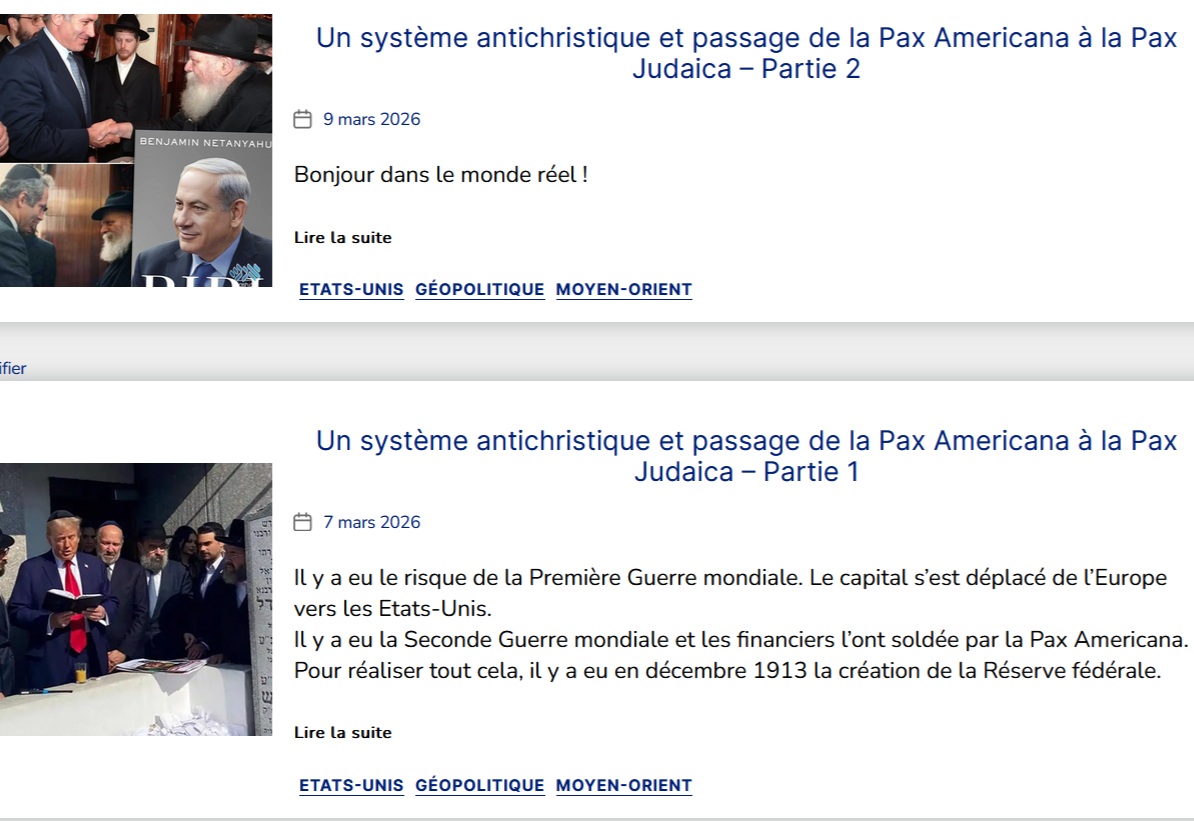Open GÉOPOLITIQUE tag on the Partie 1 post
The width and height of the screenshot is (1194, 821).
pos(480,786)
